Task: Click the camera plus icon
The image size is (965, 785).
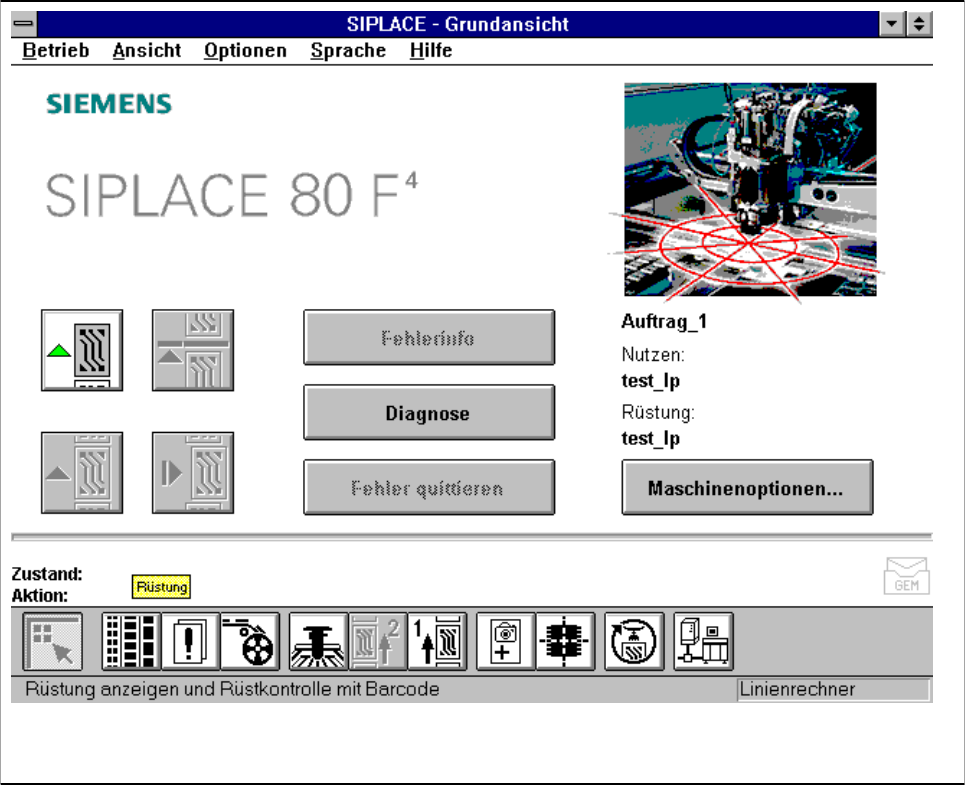Action: (506, 642)
